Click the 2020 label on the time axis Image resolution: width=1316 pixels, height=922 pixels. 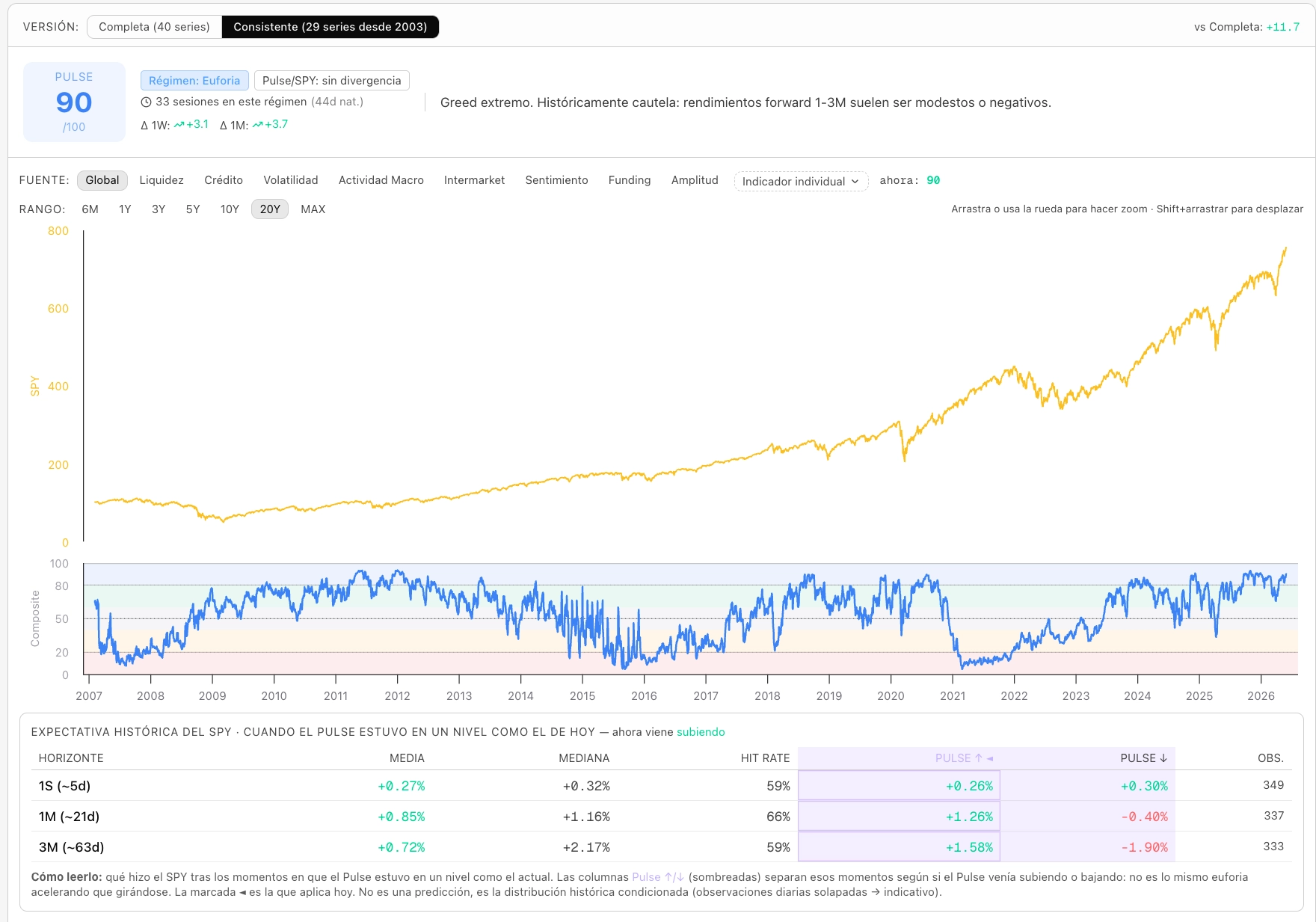point(891,696)
